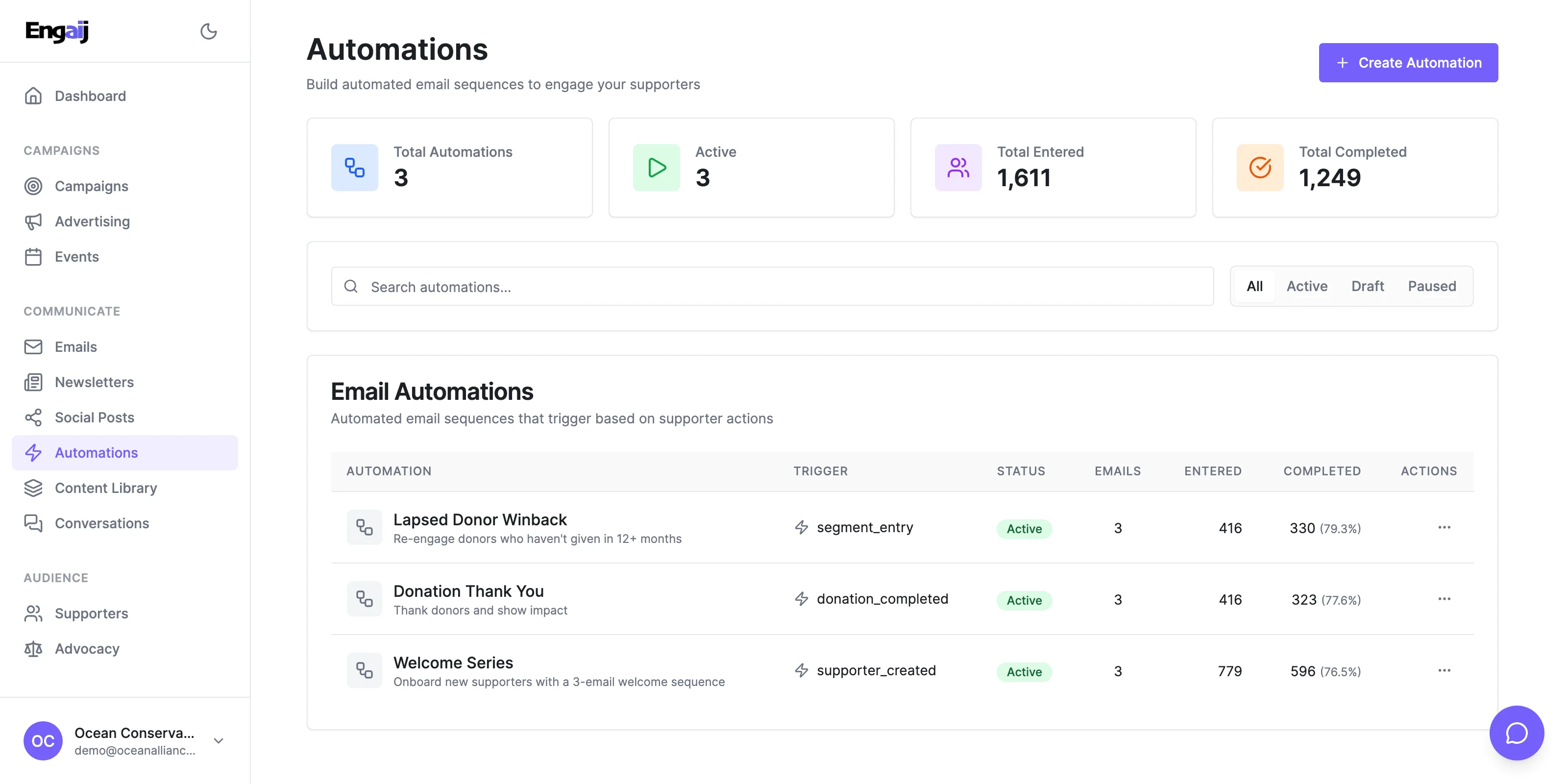Expand the Ocean Conservation account switcher chevron
Viewport: 1568px width, 784px height.
click(219, 740)
